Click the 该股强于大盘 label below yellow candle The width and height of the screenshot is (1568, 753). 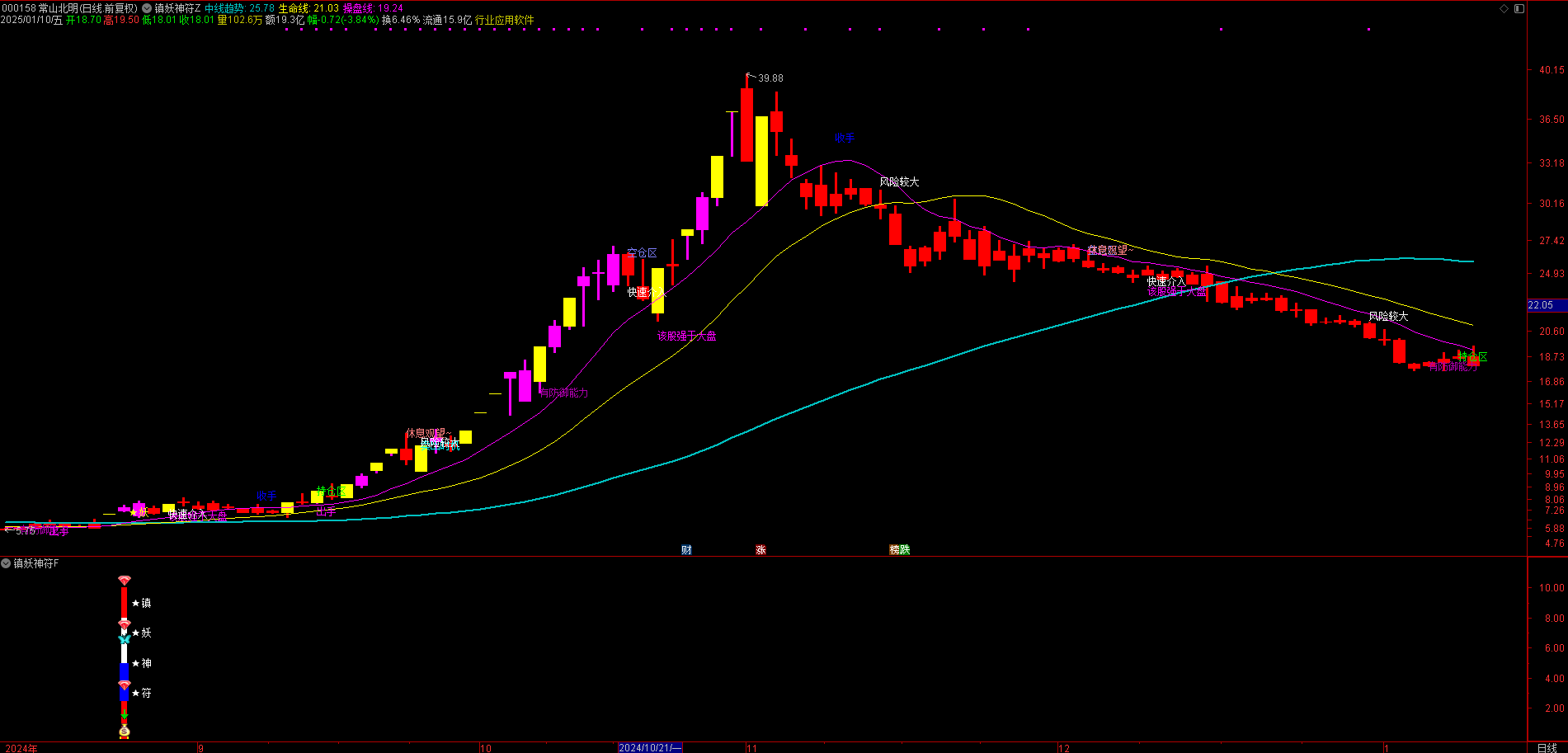[686, 336]
